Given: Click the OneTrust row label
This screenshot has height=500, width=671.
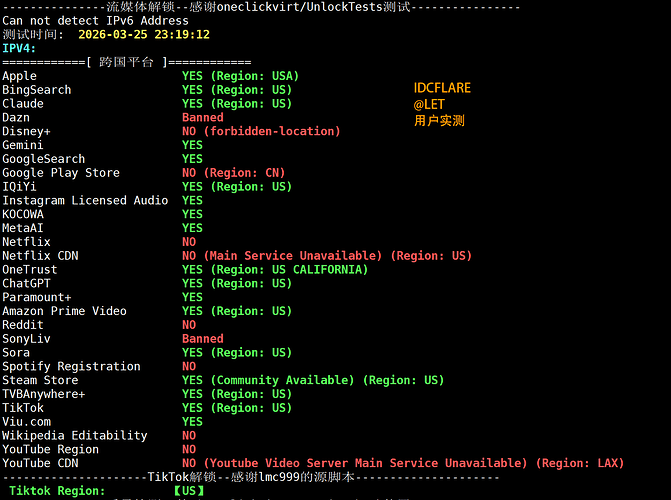Looking at the screenshot, I should click(30, 270).
